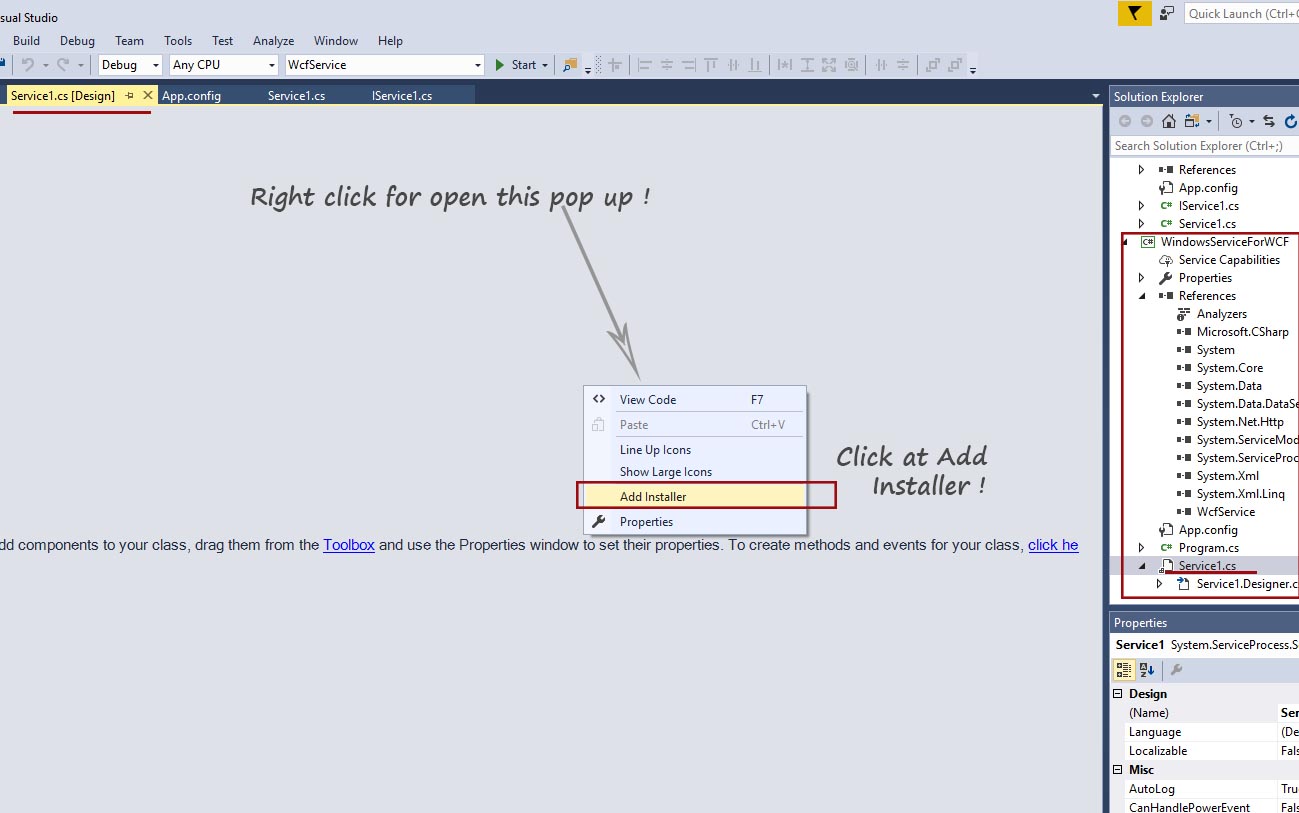Click the WindowsServiceForWCF project C# icon
Screen dimensions: 1299x813
point(1147,242)
